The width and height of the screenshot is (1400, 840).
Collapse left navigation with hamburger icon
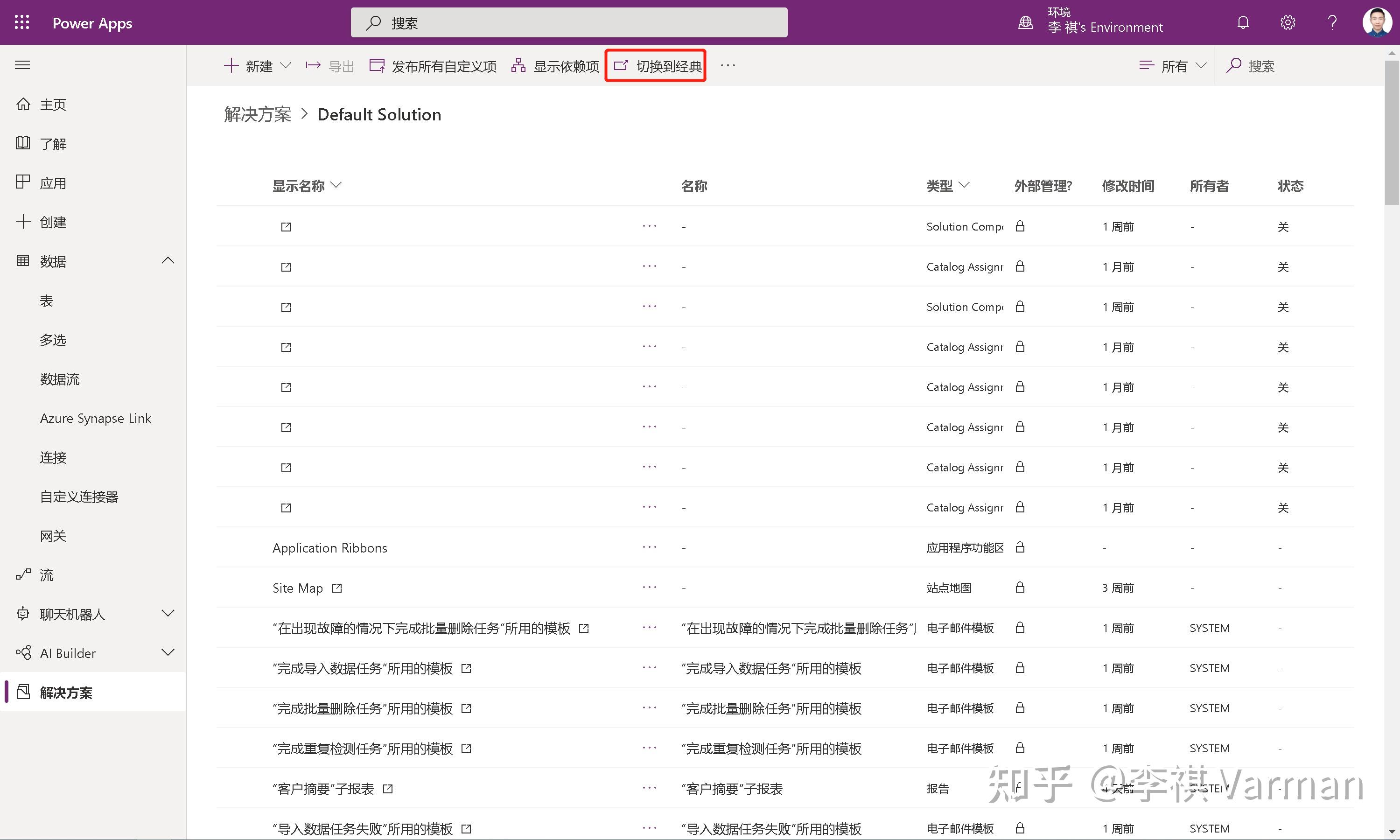pyautogui.click(x=22, y=65)
